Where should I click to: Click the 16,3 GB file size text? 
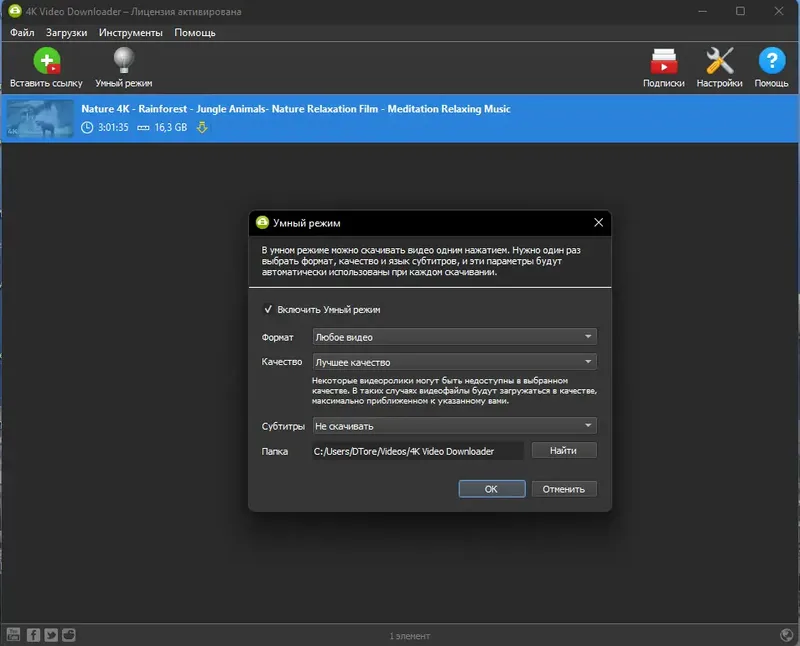pos(171,127)
